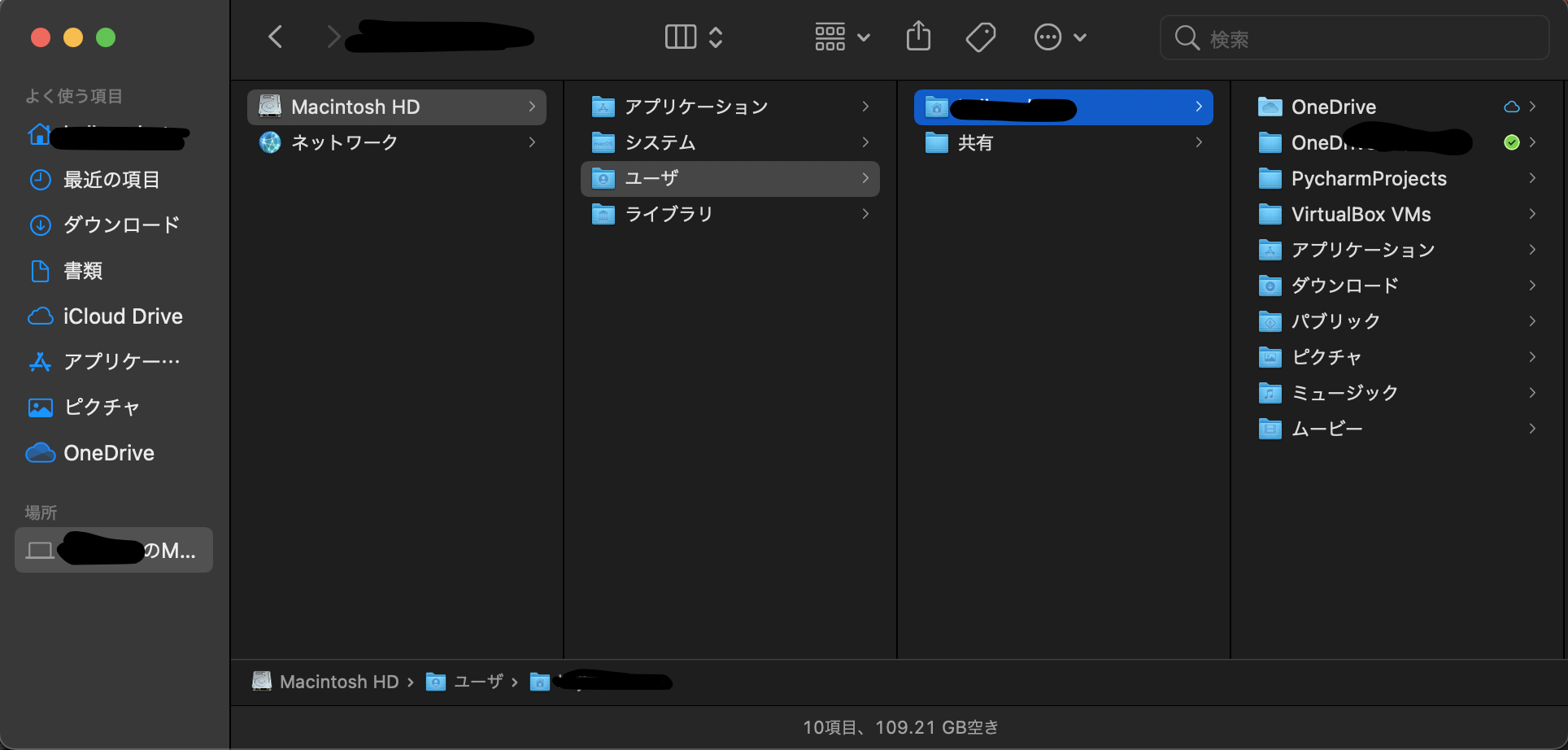Click the ネットワーク globe icon

coord(270,142)
